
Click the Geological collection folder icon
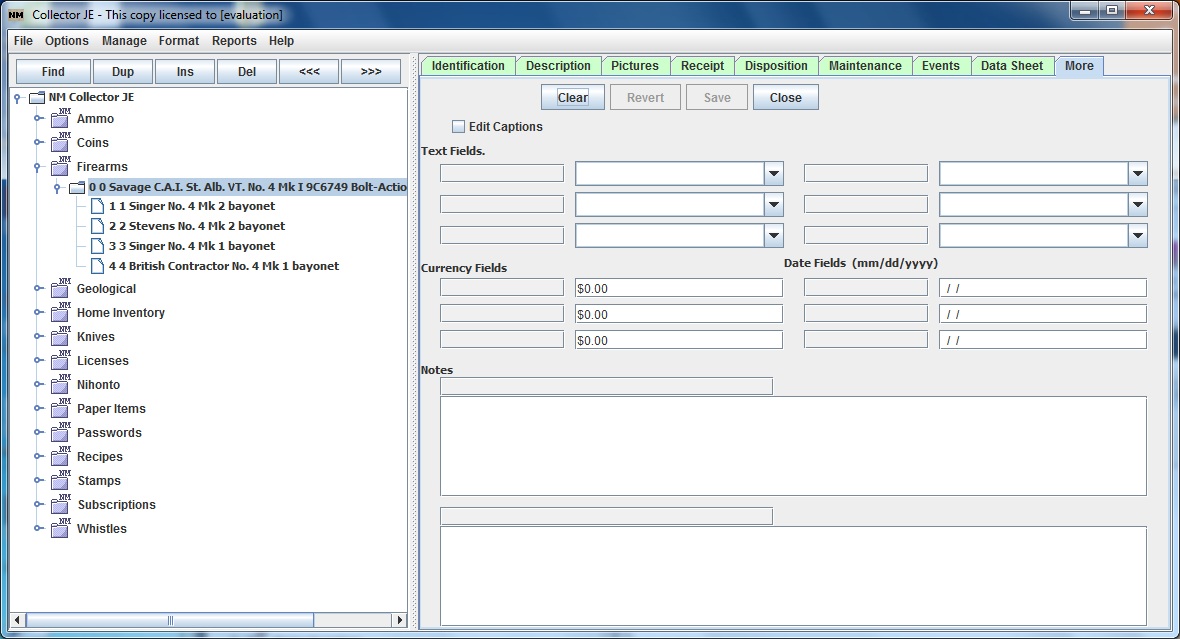(60, 289)
